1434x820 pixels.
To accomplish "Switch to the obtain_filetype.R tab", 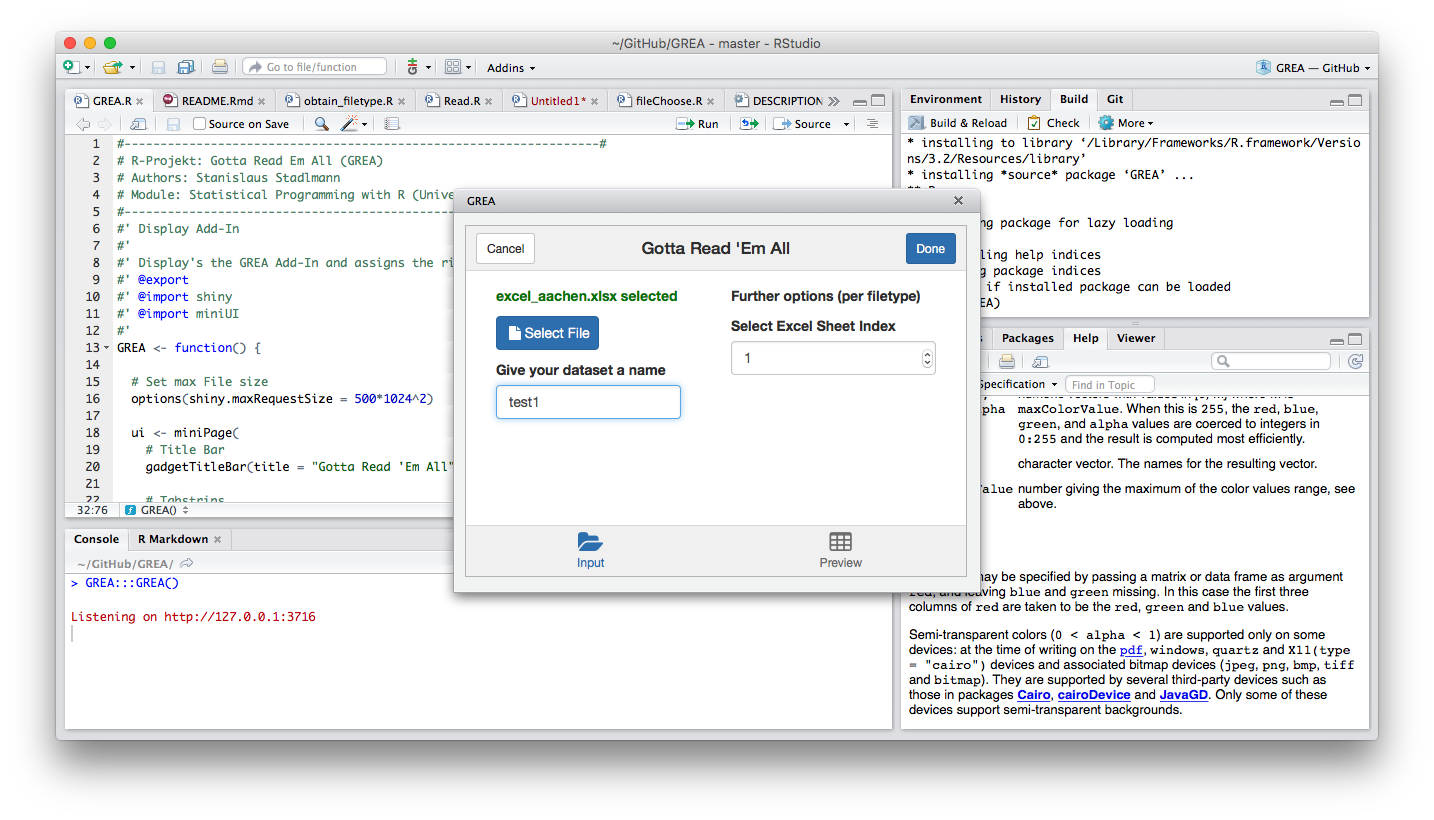I will pos(347,101).
